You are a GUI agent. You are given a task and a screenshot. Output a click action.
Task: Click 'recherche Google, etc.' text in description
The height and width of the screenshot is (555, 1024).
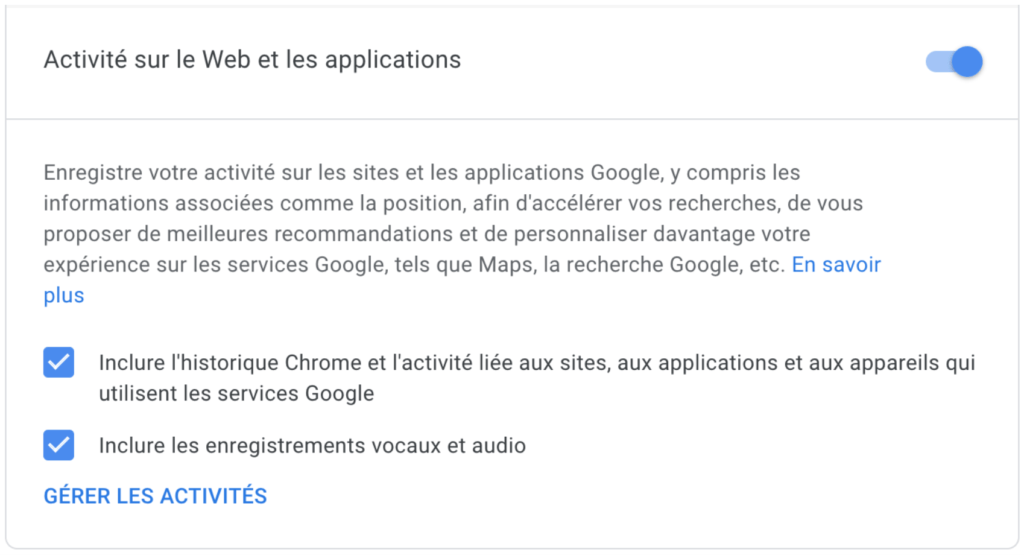point(688,265)
